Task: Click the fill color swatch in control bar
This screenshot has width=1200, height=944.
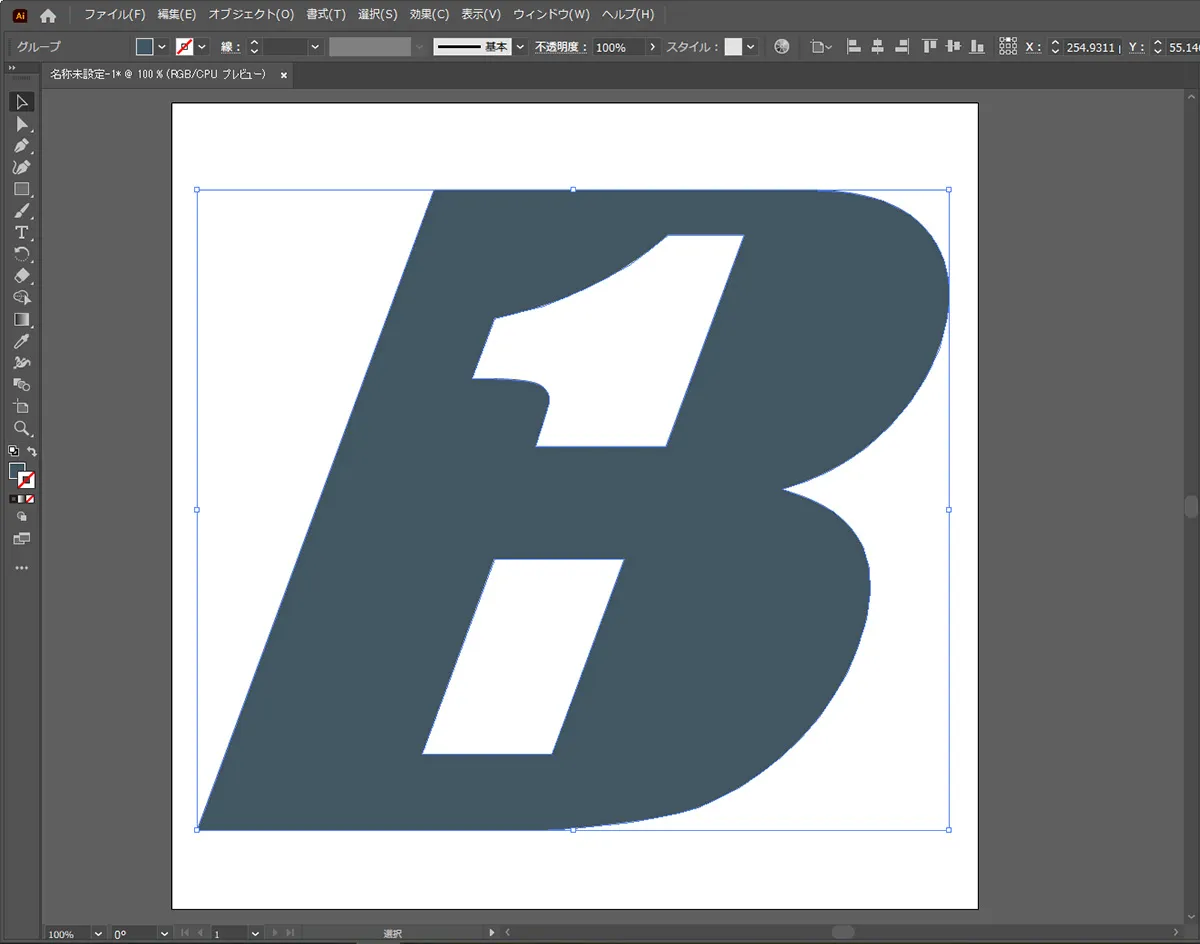Action: click(x=145, y=47)
